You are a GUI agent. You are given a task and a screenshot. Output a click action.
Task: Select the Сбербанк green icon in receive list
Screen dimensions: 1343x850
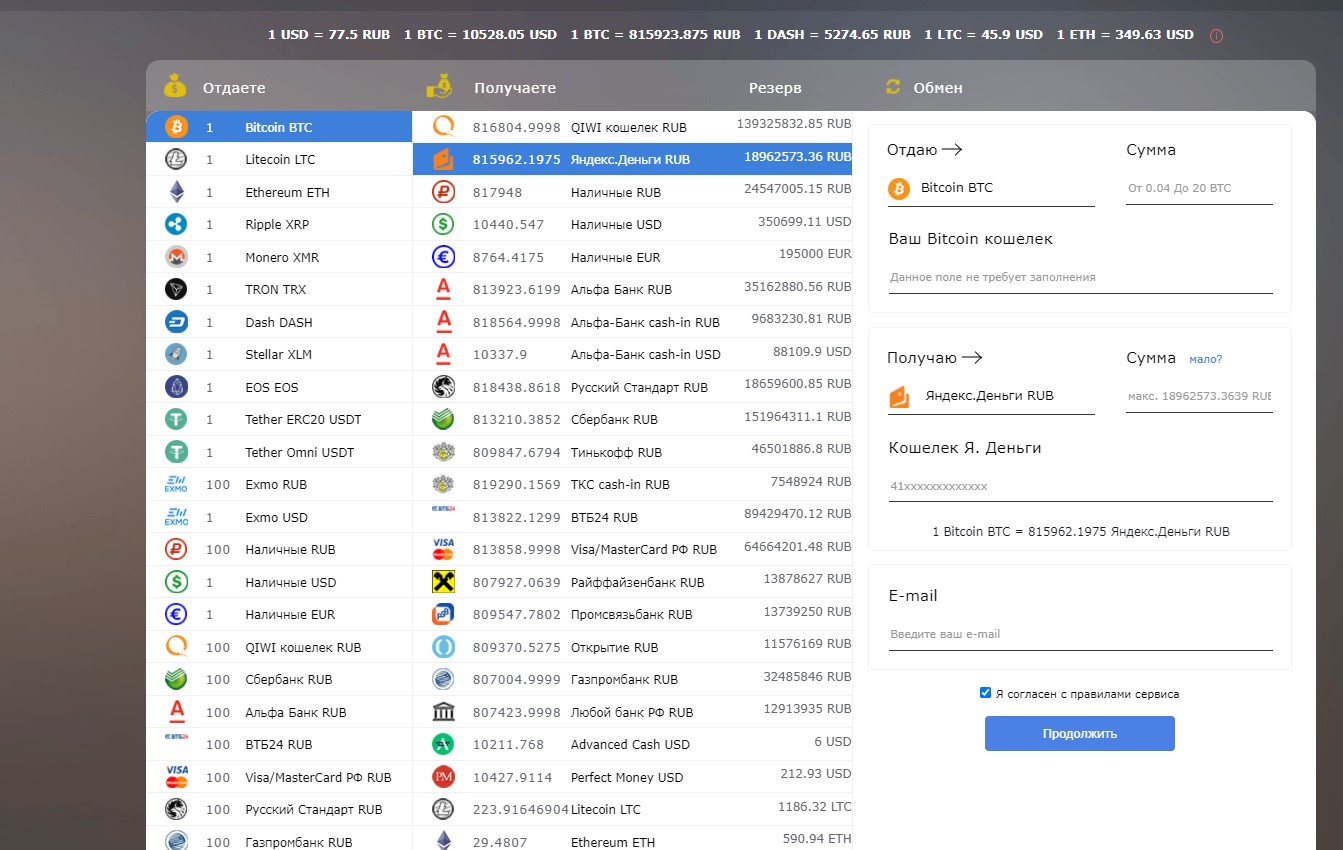coord(444,419)
